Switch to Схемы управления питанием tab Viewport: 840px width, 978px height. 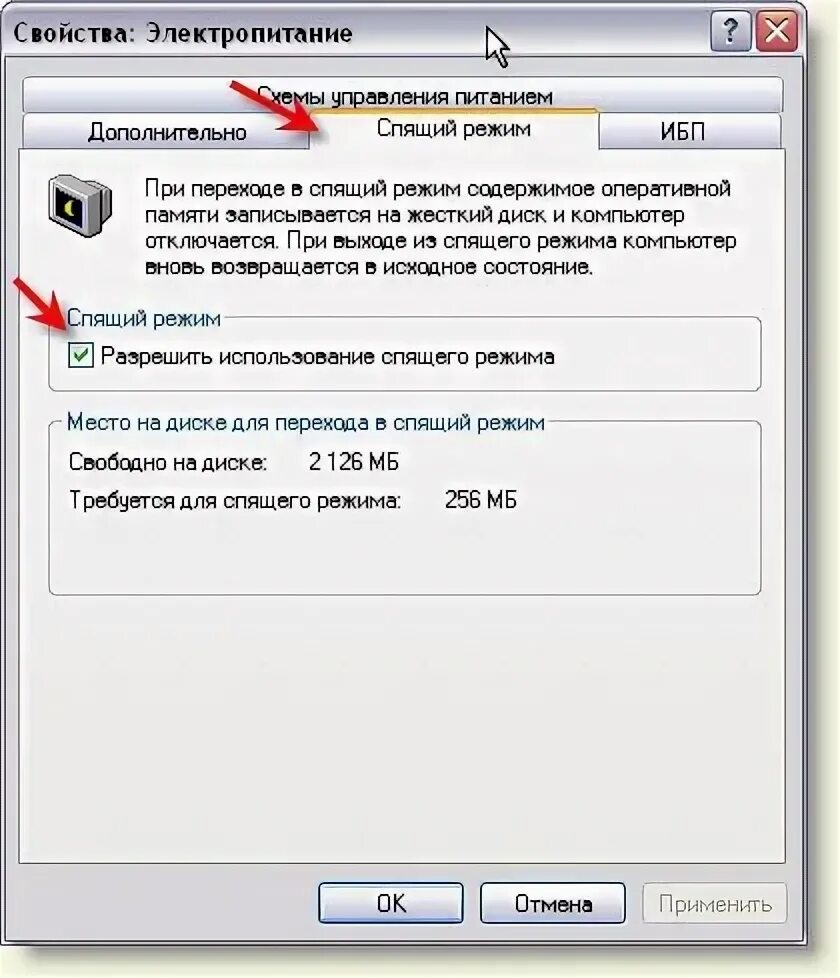click(x=403, y=95)
